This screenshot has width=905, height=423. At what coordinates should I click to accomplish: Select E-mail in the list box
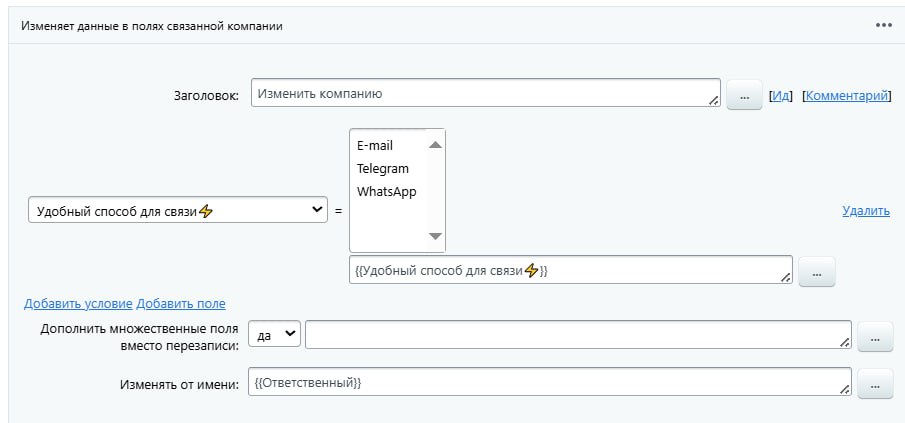point(375,146)
